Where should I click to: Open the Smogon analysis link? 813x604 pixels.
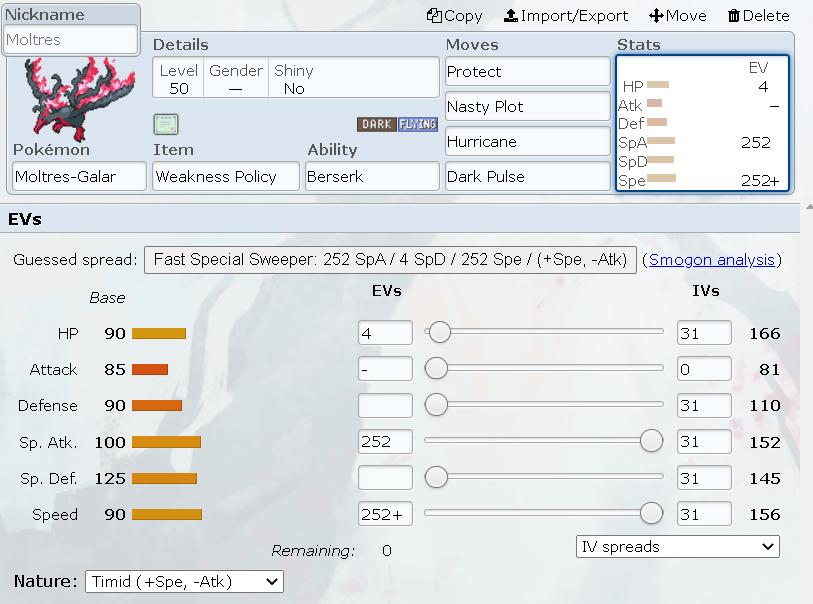[711, 259]
